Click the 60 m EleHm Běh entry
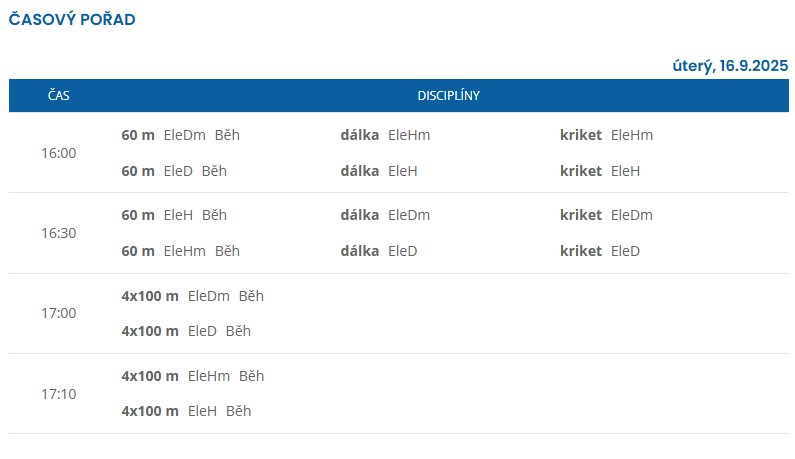This screenshot has width=795, height=459. (180, 251)
